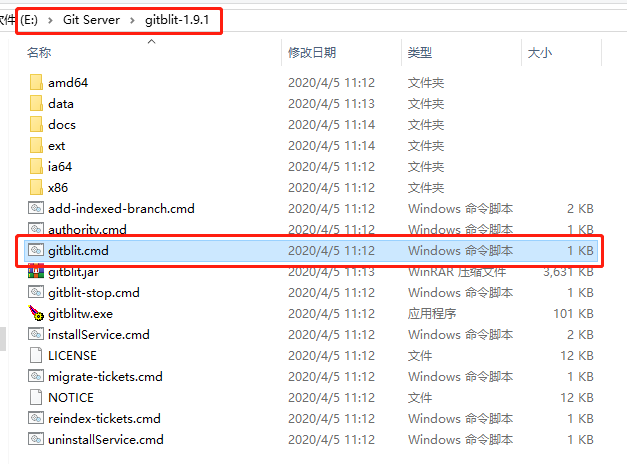Select the ext folder icon

(x=36, y=146)
